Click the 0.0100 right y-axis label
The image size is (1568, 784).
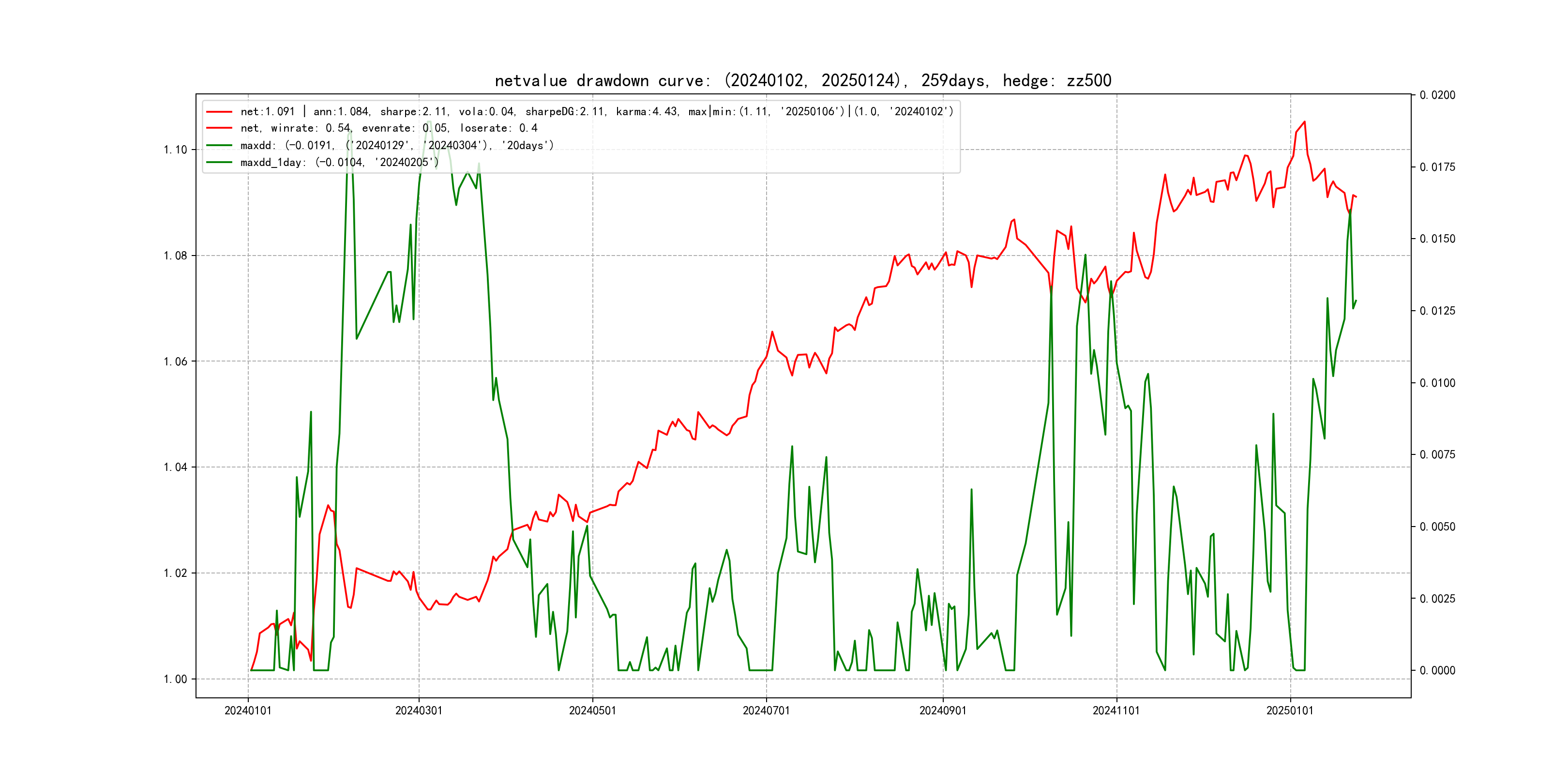pyautogui.click(x=1437, y=383)
